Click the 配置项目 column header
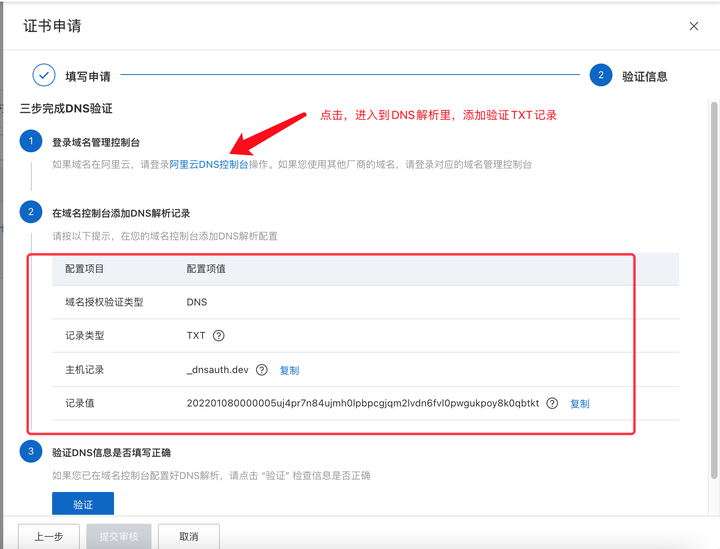The image size is (720, 549). 84,269
